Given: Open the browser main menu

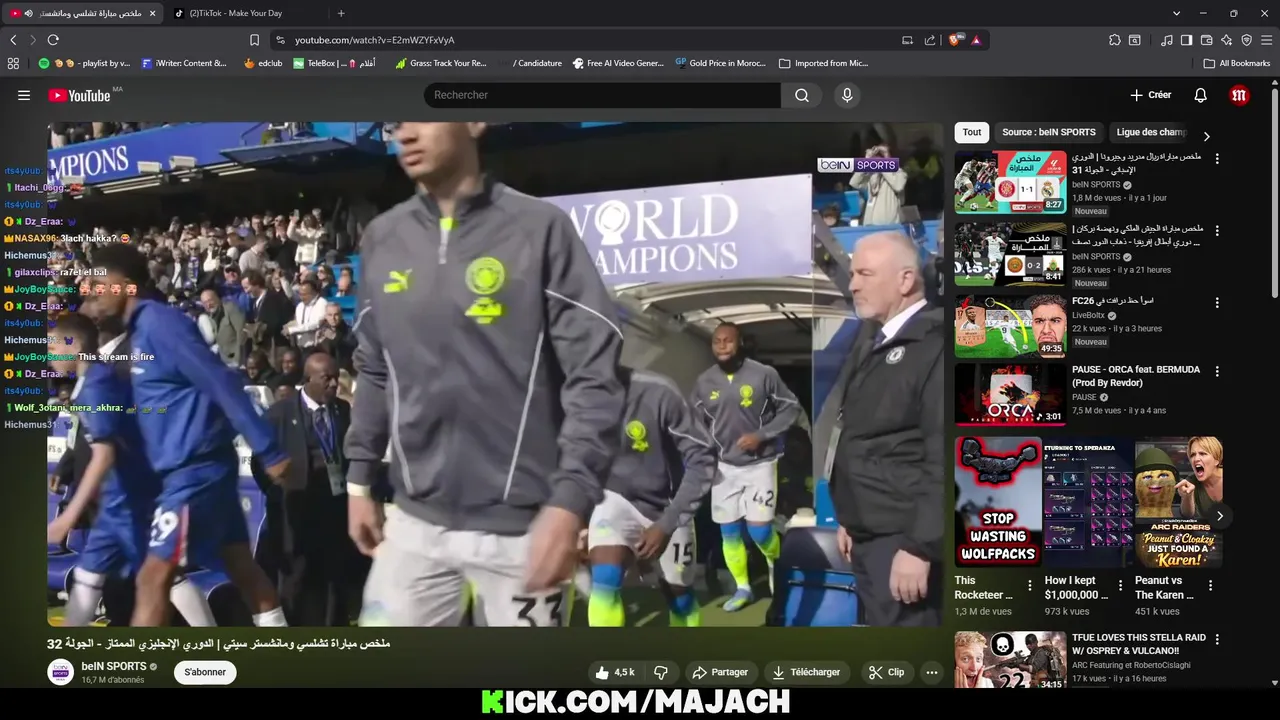Looking at the screenshot, I should (1266, 40).
